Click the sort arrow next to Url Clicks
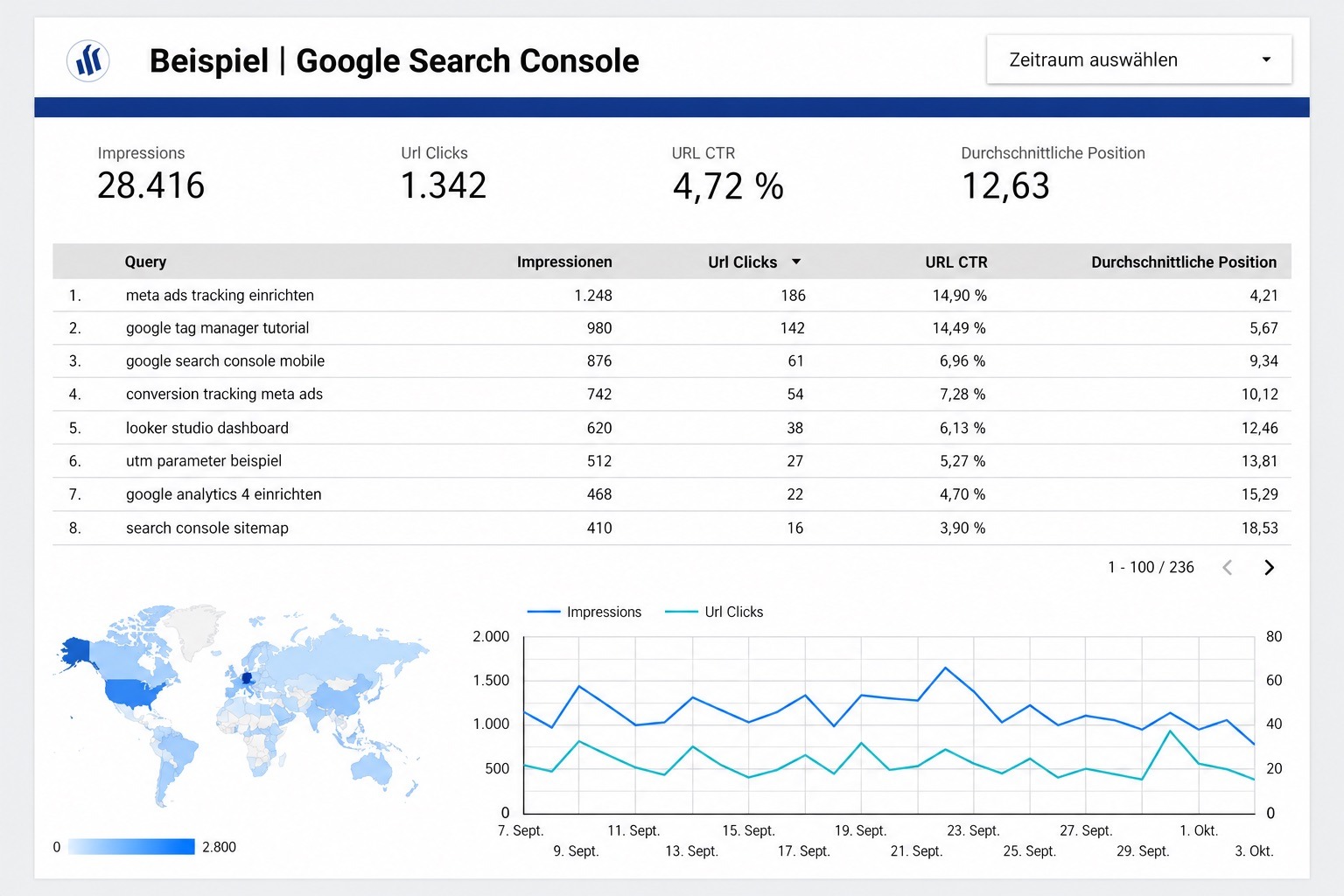Image resolution: width=1344 pixels, height=896 pixels. pyautogui.click(x=796, y=262)
